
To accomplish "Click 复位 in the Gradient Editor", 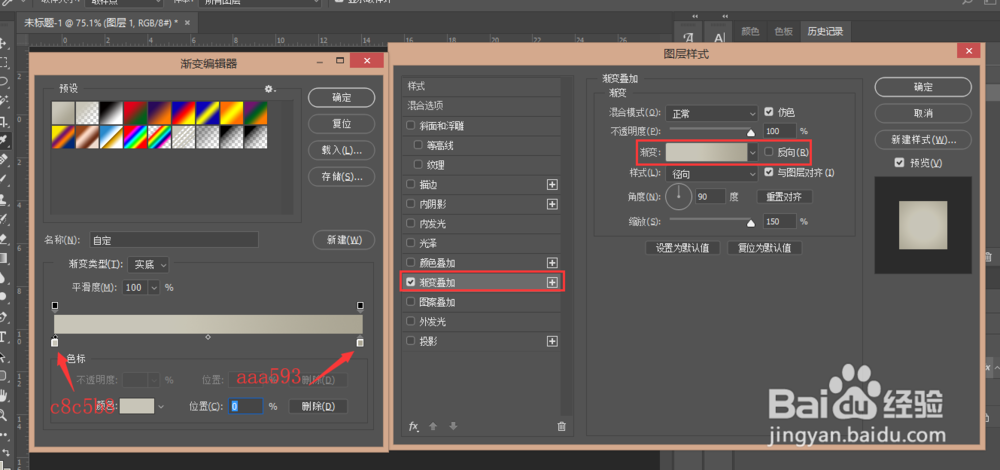I will pos(341,124).
